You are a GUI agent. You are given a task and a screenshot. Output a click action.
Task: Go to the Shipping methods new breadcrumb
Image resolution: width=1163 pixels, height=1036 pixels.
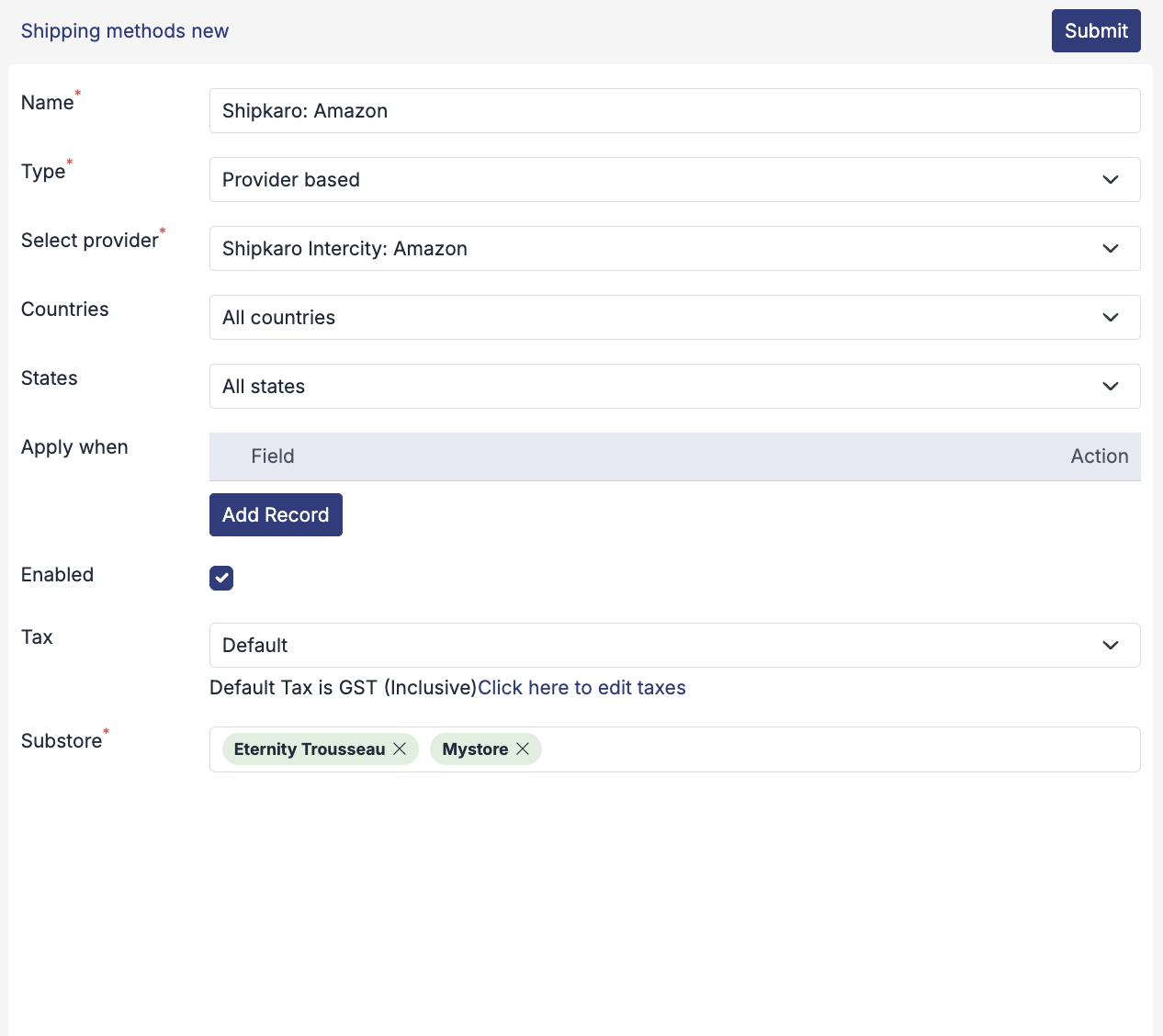[x=125, y=31]
